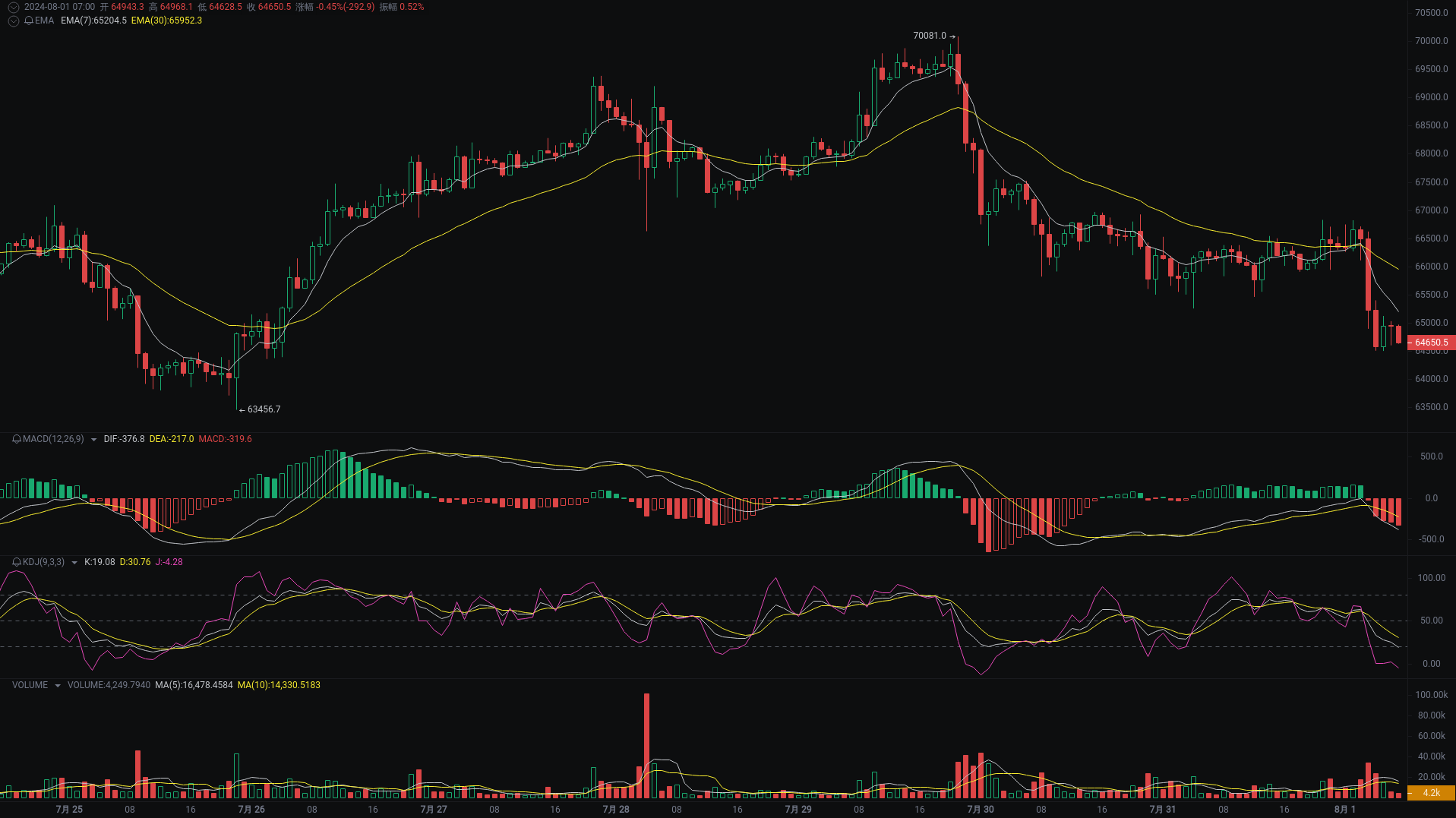Click the 63500.0 price axis label
The height and width of the screenshot is (818, 1456).
1432,407
